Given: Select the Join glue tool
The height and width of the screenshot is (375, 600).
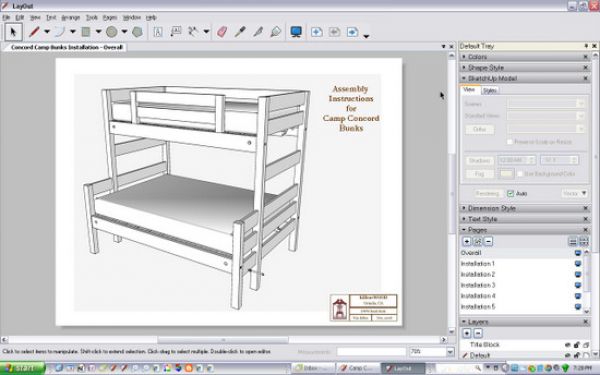Looking at the screenshot, I should tap(276, 32).
